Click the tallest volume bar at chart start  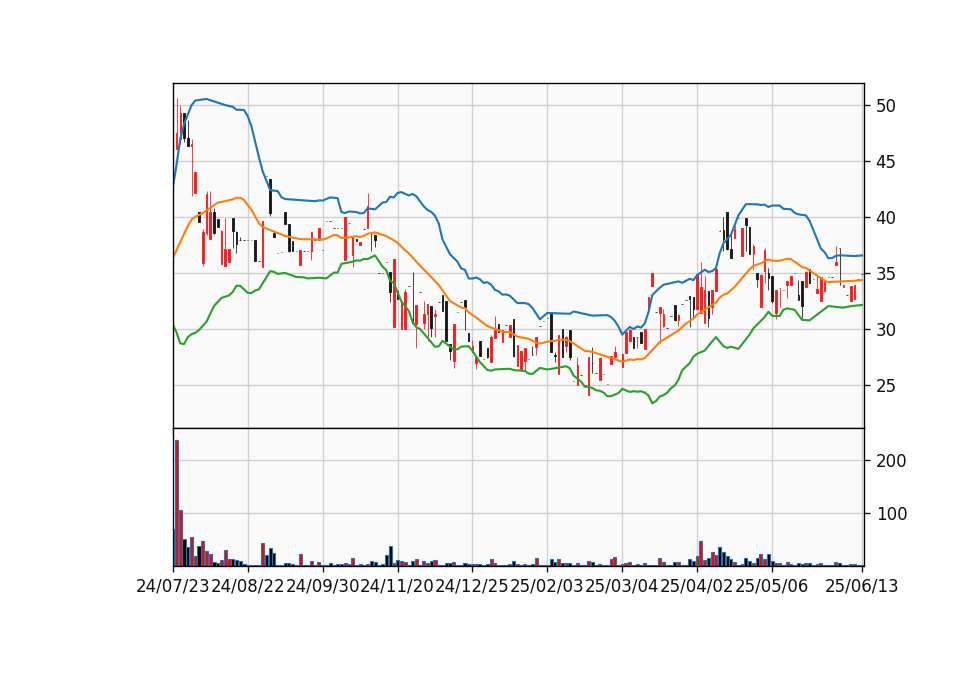click(177, 503)
